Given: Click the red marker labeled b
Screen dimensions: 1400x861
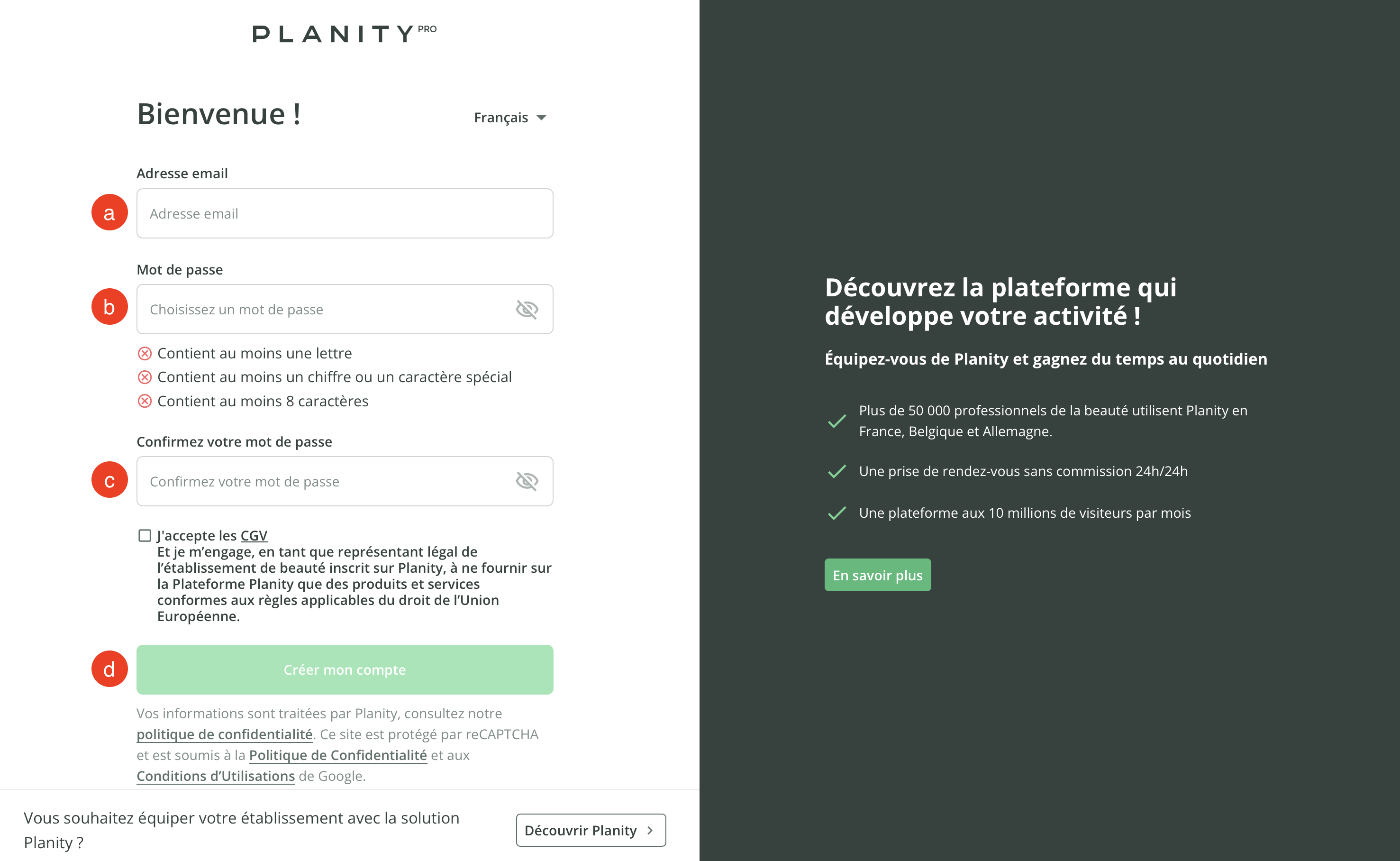Looking at the screenshot, I should point(109,307).
